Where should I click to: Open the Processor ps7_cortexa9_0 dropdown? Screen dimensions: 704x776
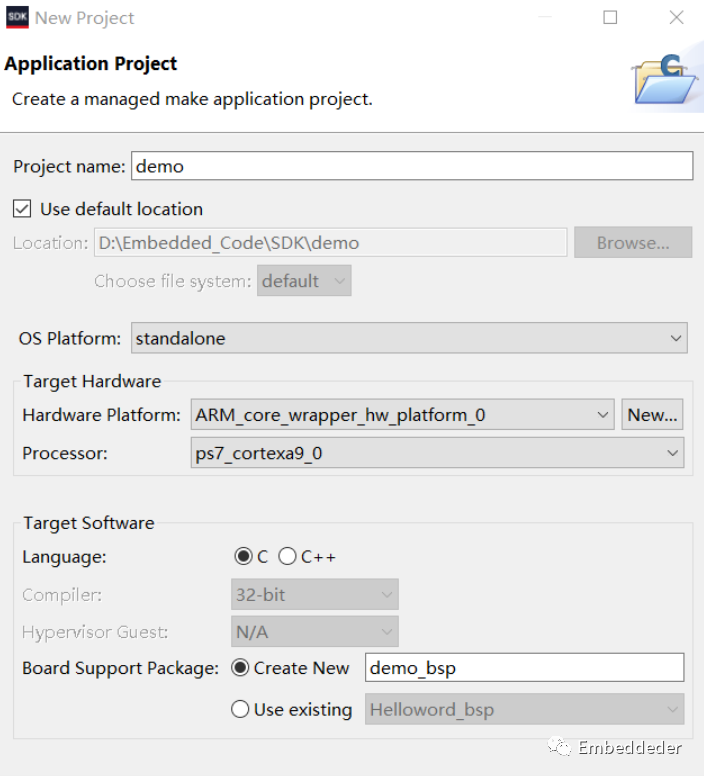coord(437,453)
